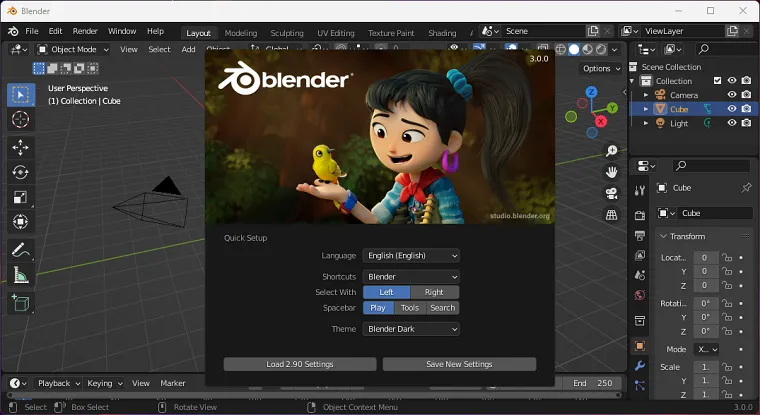Click the new scene icon next to Scene
This screenshot has height=415, width=760.
[x=593, y=31]
